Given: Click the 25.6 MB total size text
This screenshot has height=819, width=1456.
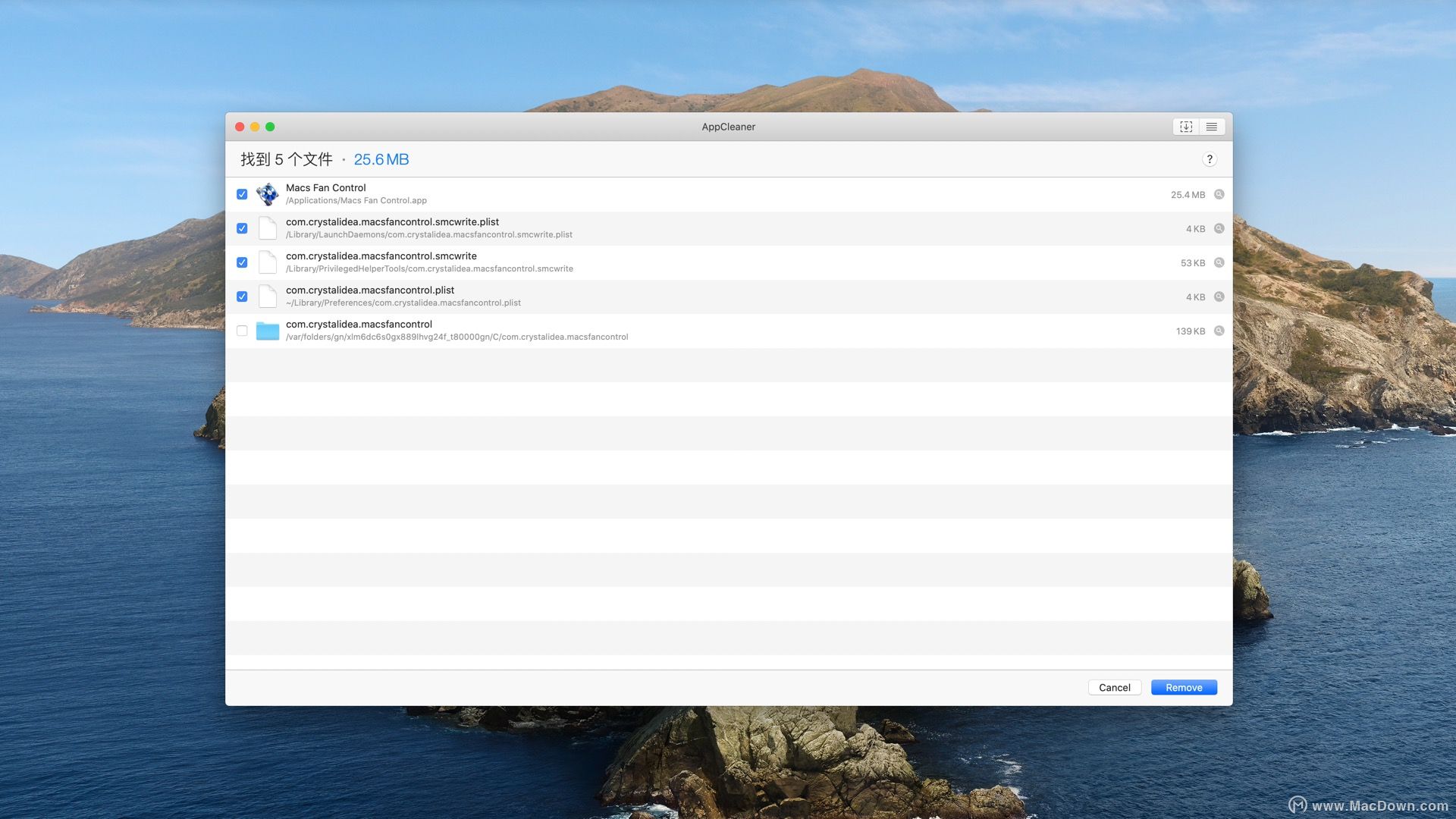Looking at the screenshot, I should tap(381, 160).
